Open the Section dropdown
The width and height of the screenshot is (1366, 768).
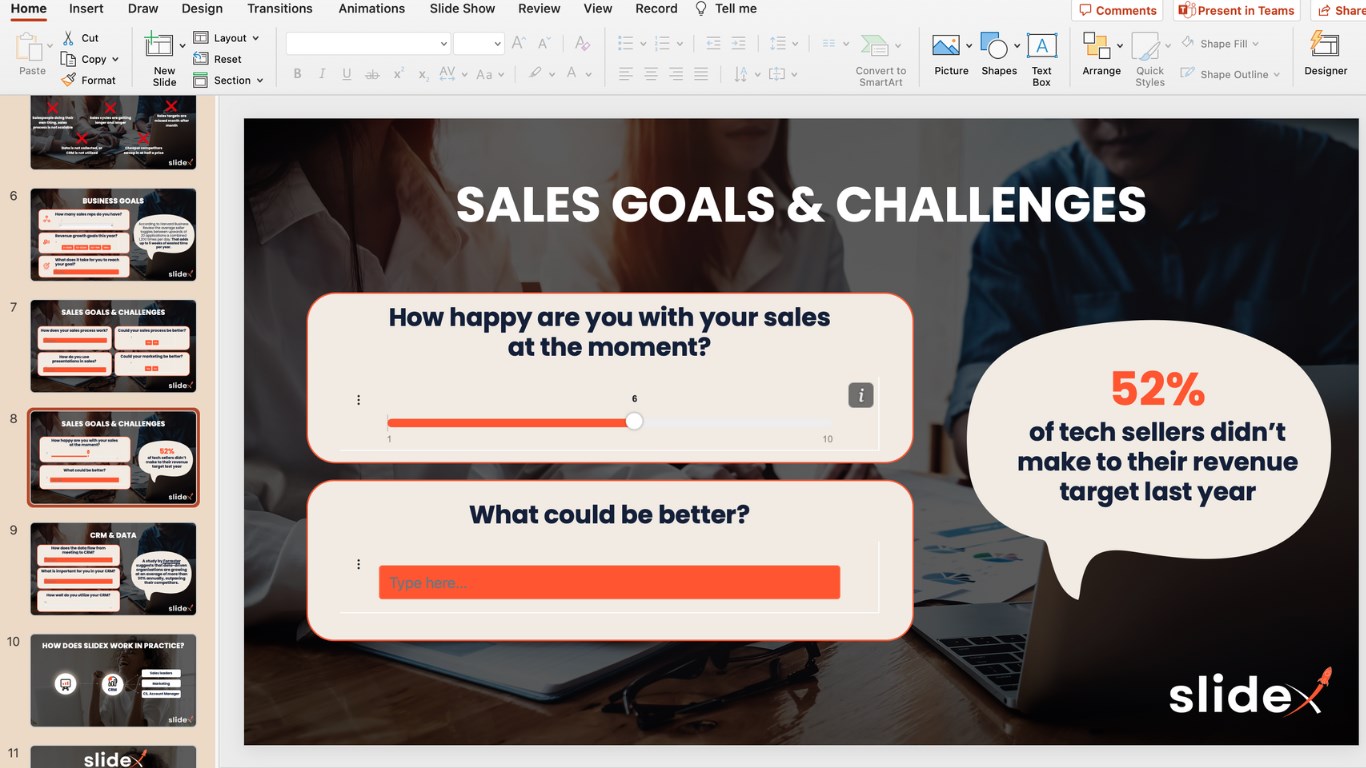click(x=228, y=80)
